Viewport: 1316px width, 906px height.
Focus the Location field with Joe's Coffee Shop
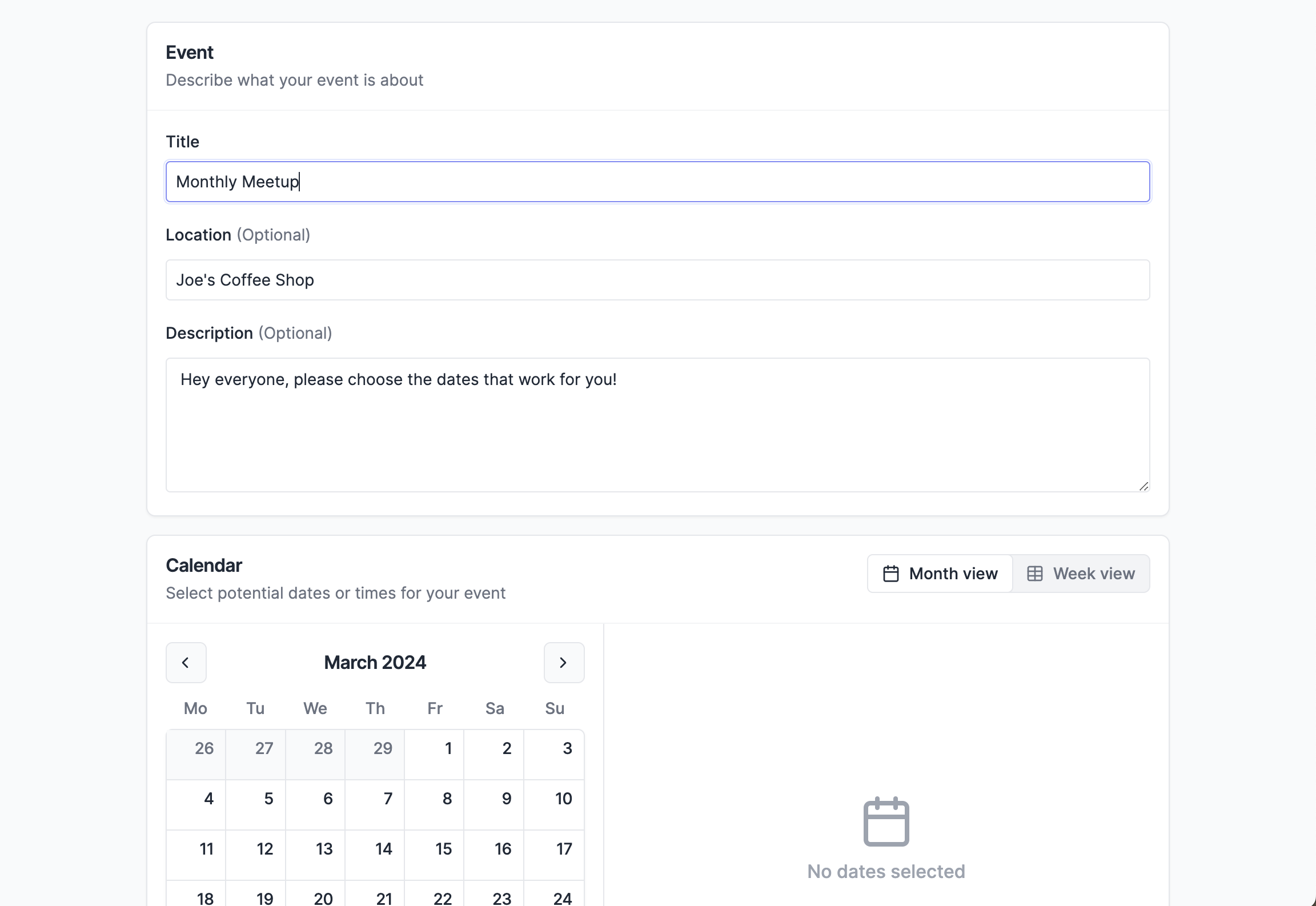657,280
